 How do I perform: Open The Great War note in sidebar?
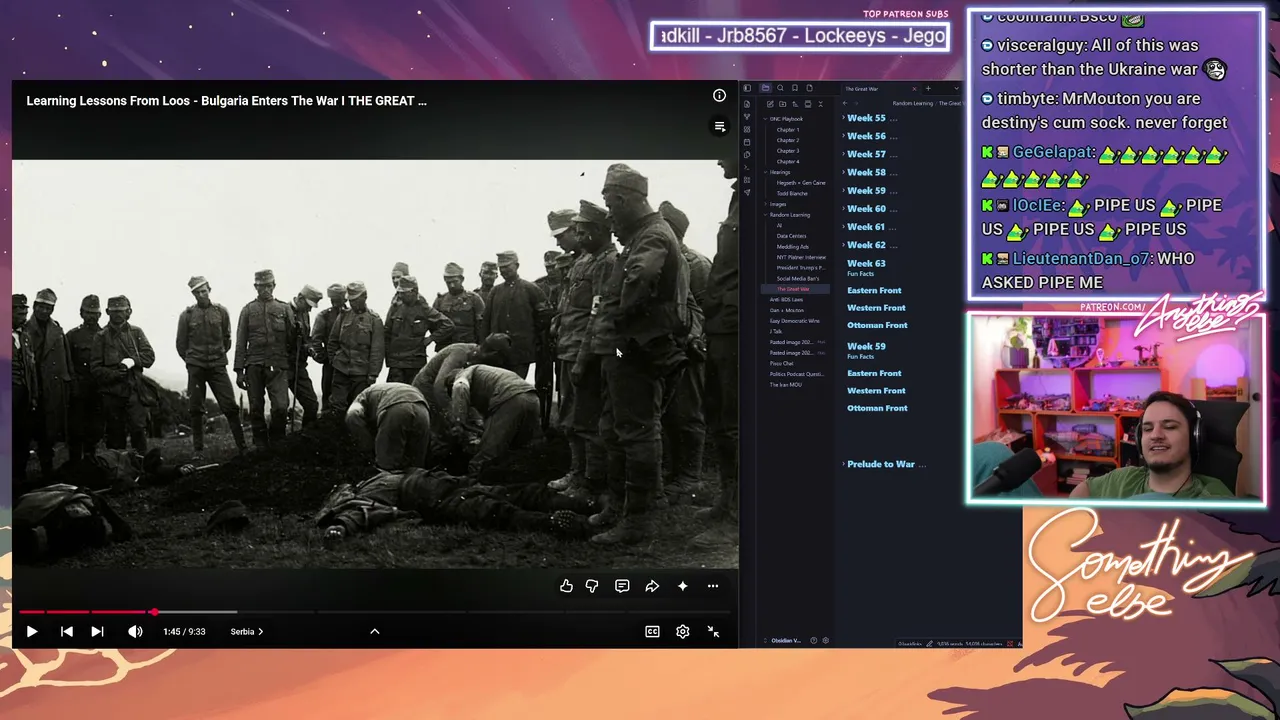click(793, 289)
